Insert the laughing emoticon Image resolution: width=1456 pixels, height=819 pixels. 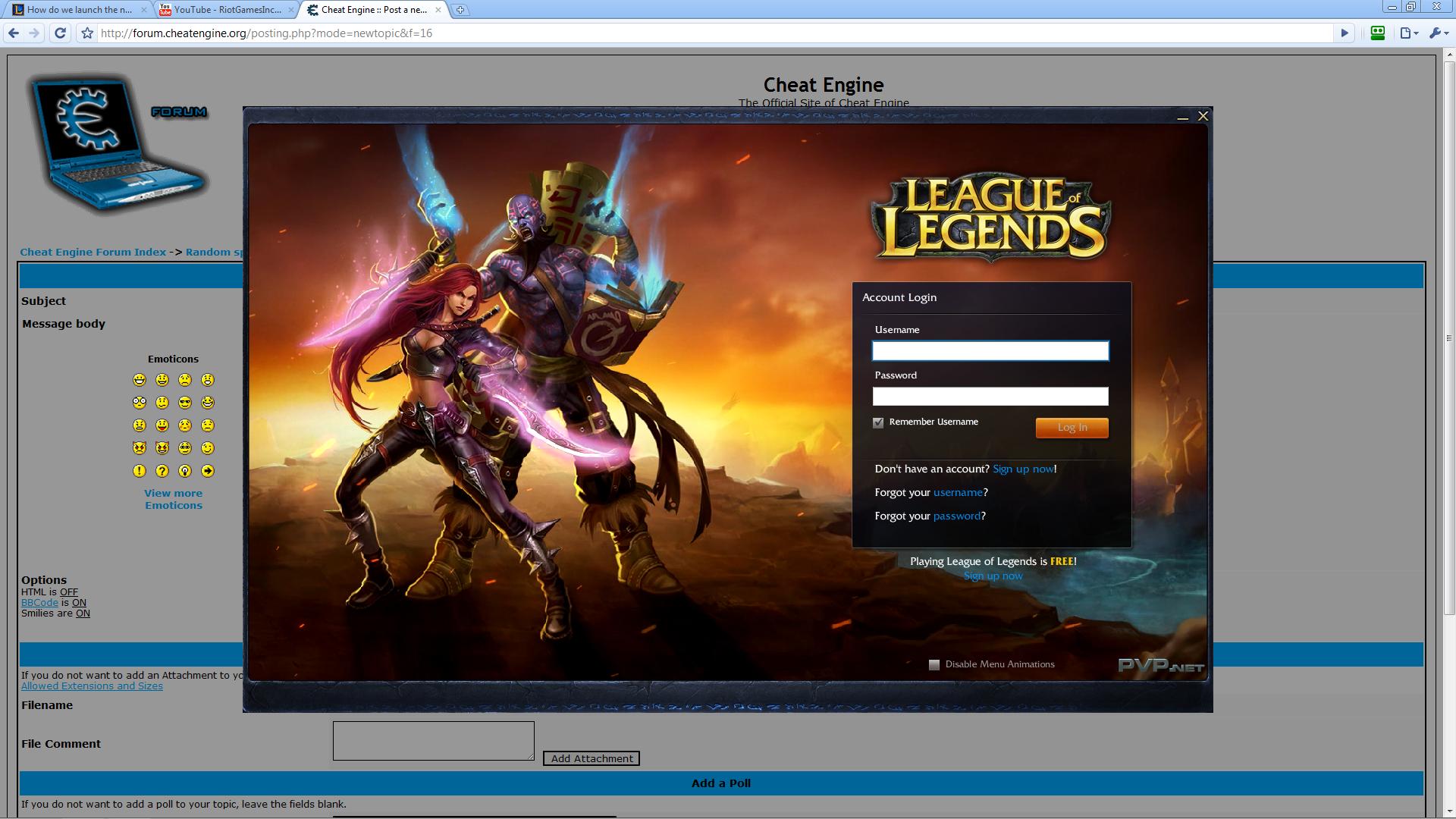click(207, 403)
